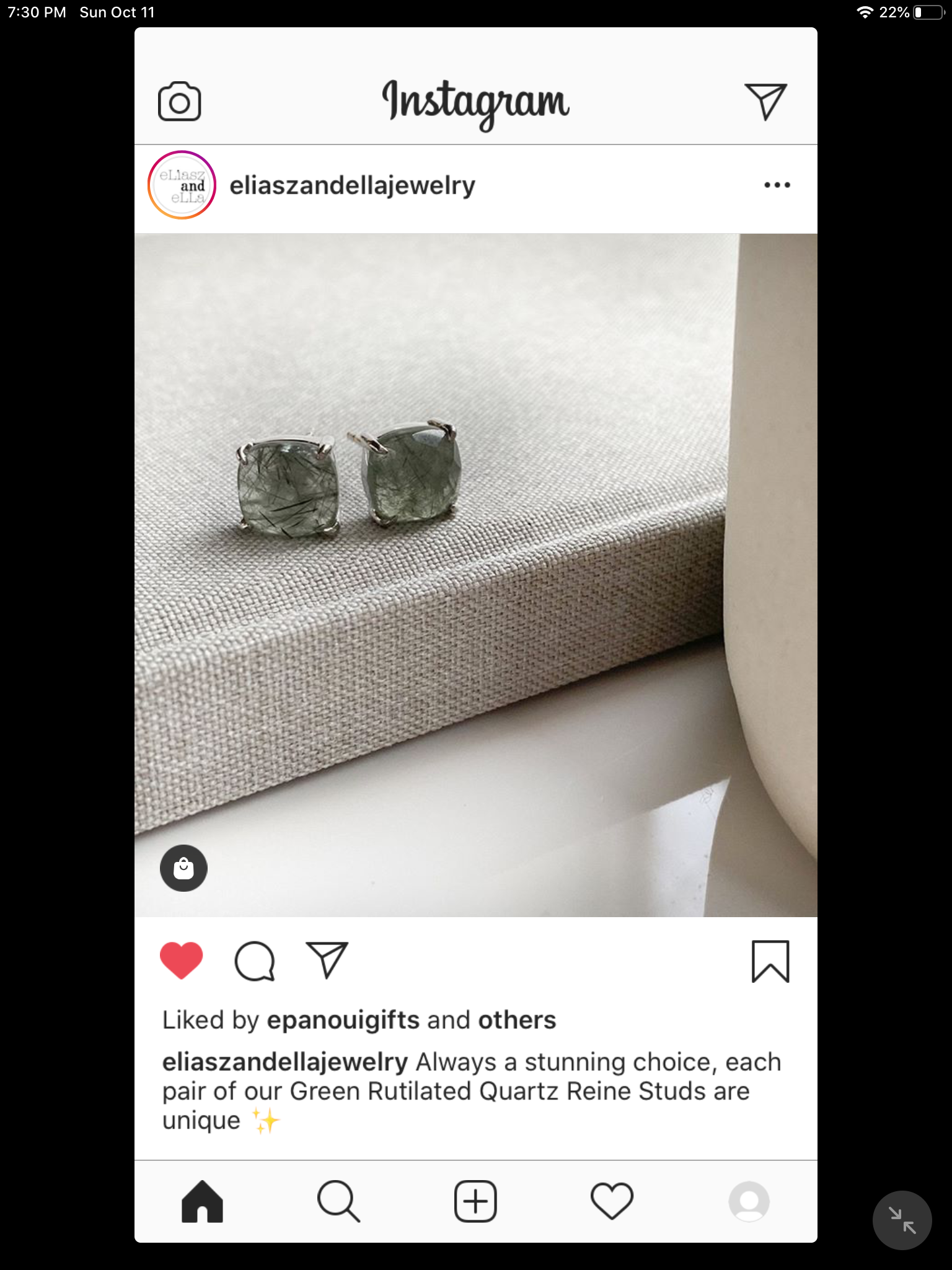This screenshot has width=952, height=1270.
Task: Open the Search tab magnifier
Action: 338,1201
